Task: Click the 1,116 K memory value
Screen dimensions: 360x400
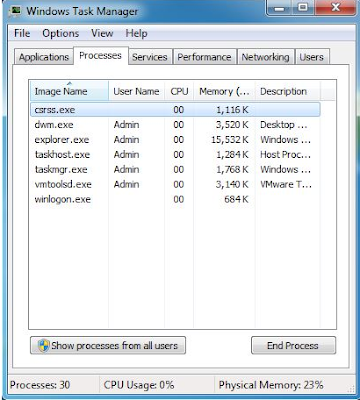Action: pyautogui.click(x=232, y=110)
